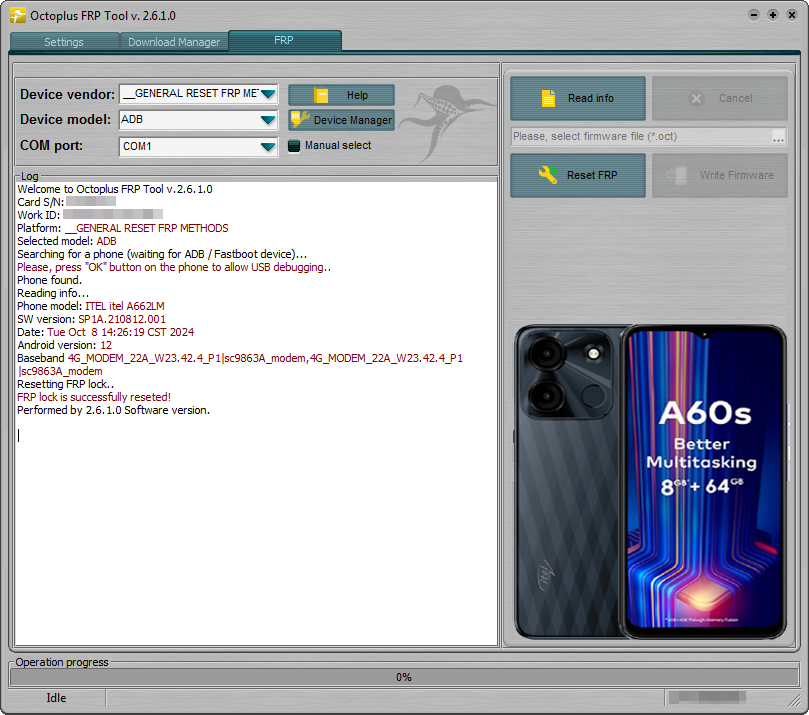The height and width of the screenshot is (715, 809).
Task: Click the yellow Help book icon
Action: [x=321, y=95]
